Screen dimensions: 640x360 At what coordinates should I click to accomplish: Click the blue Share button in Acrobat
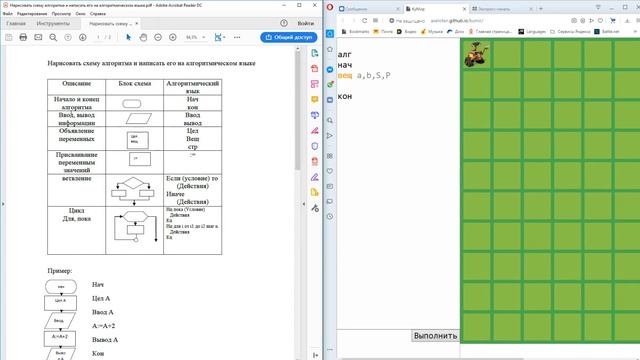[x=289, y=37]
